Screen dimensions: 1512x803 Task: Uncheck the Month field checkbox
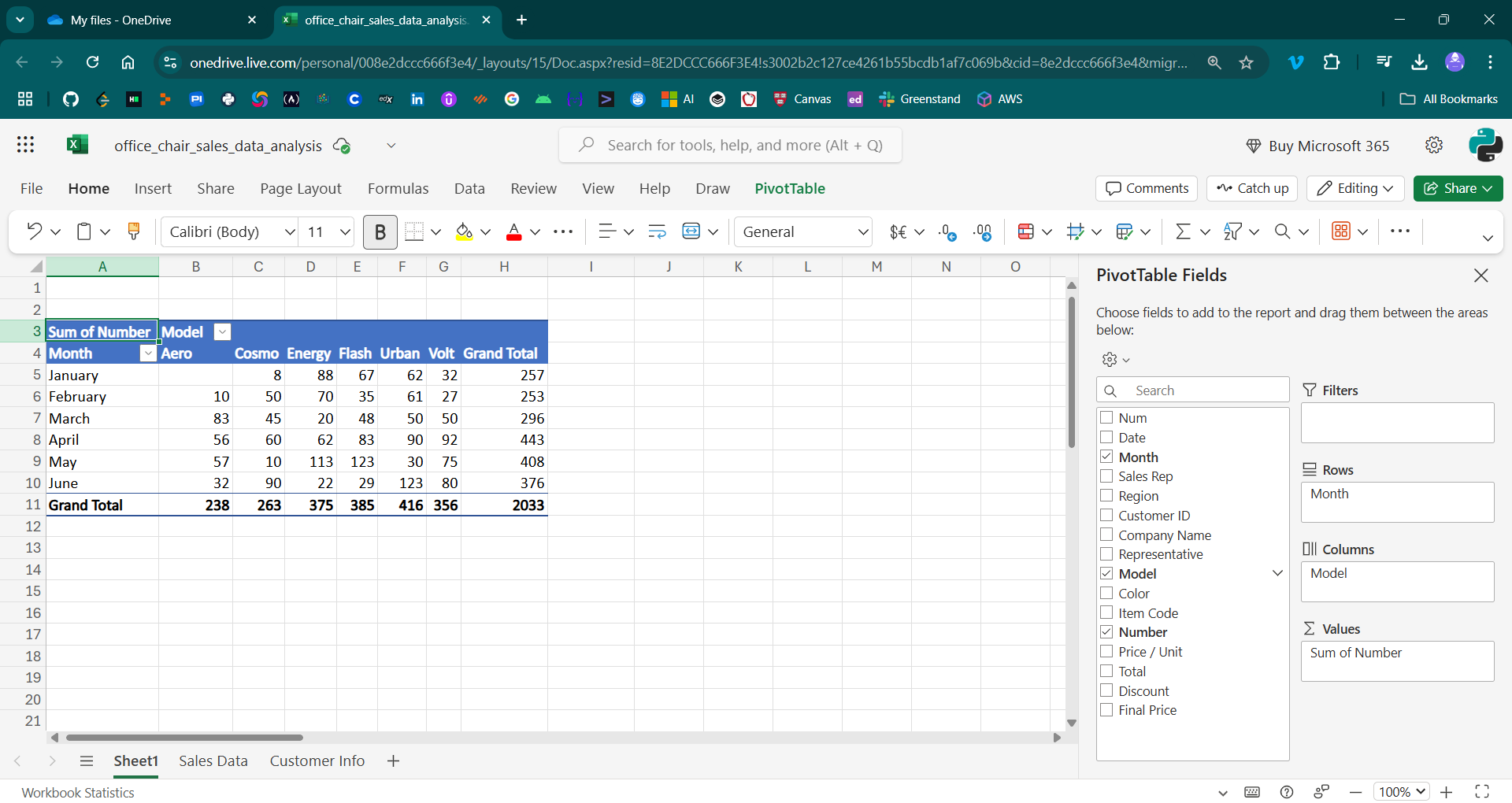tap(1106, 457)
